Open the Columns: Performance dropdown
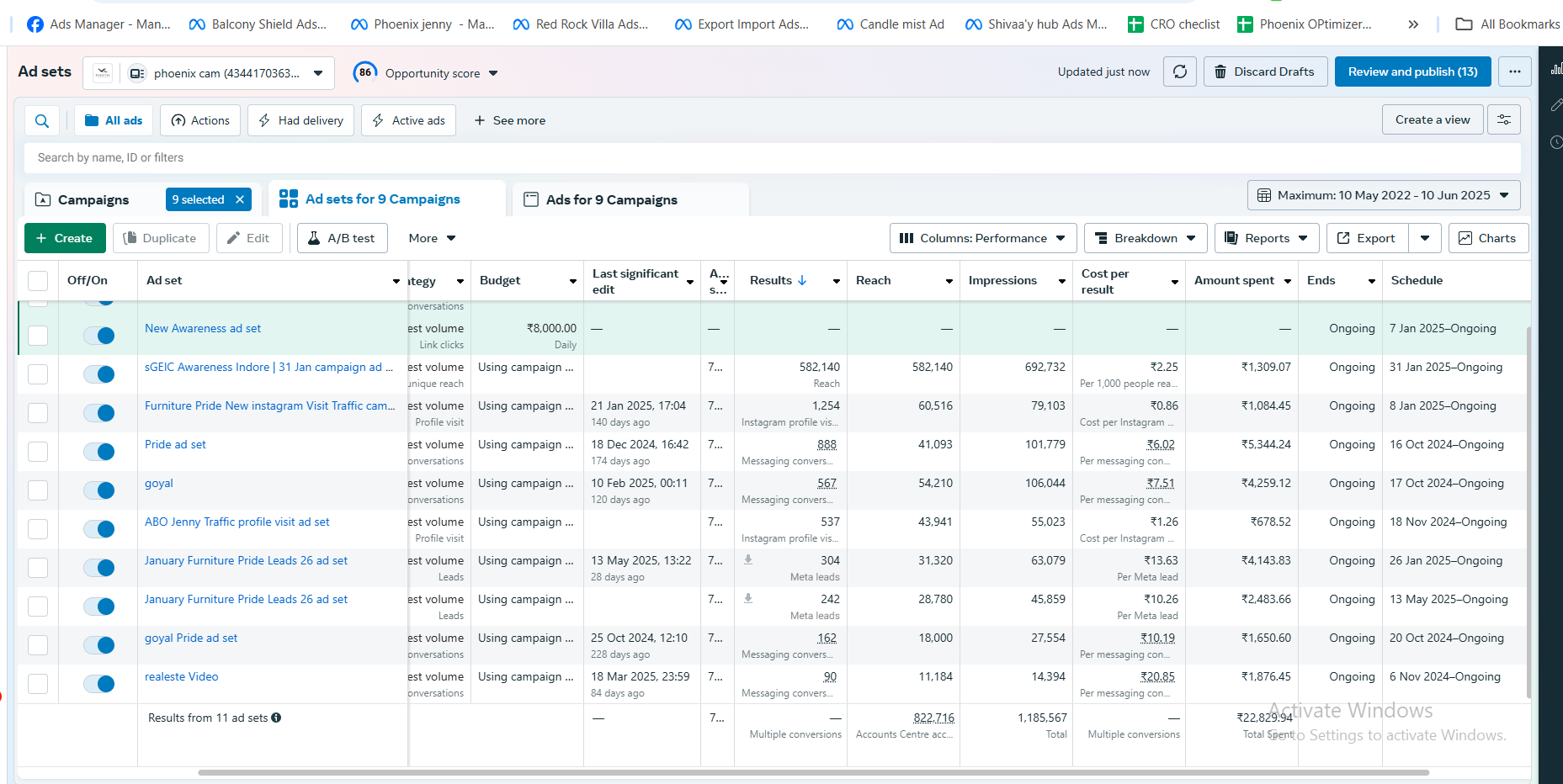This screenshot has height=784, width=1563. pyautogui.click(x=982, y=238)
